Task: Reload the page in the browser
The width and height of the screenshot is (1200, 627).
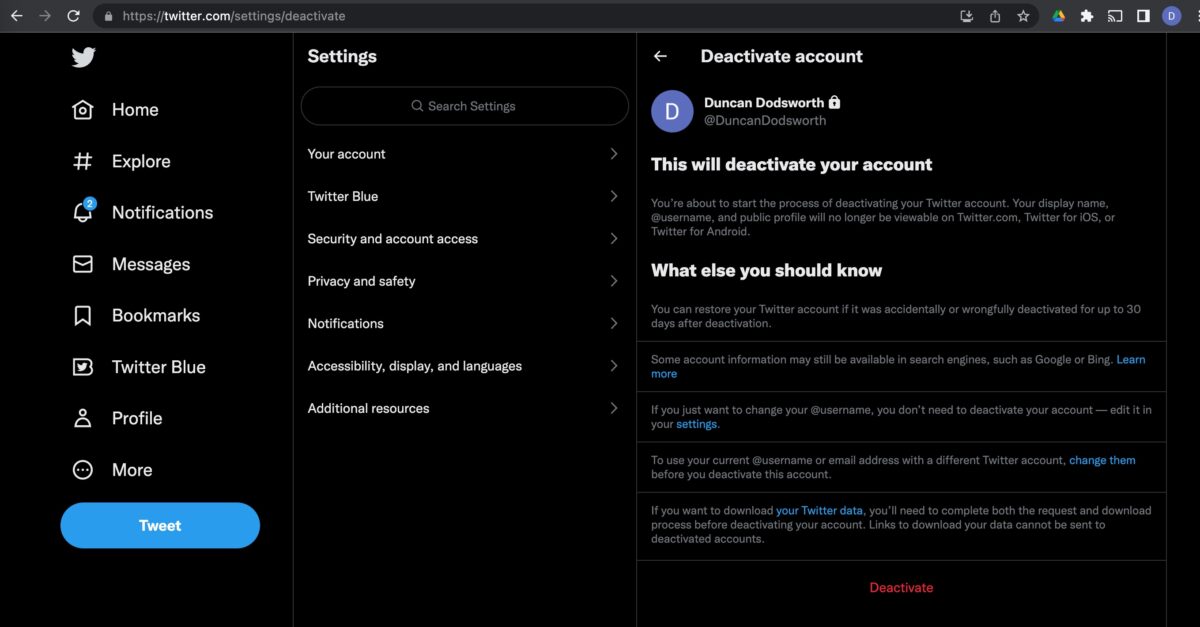Action: coord(73,16)
